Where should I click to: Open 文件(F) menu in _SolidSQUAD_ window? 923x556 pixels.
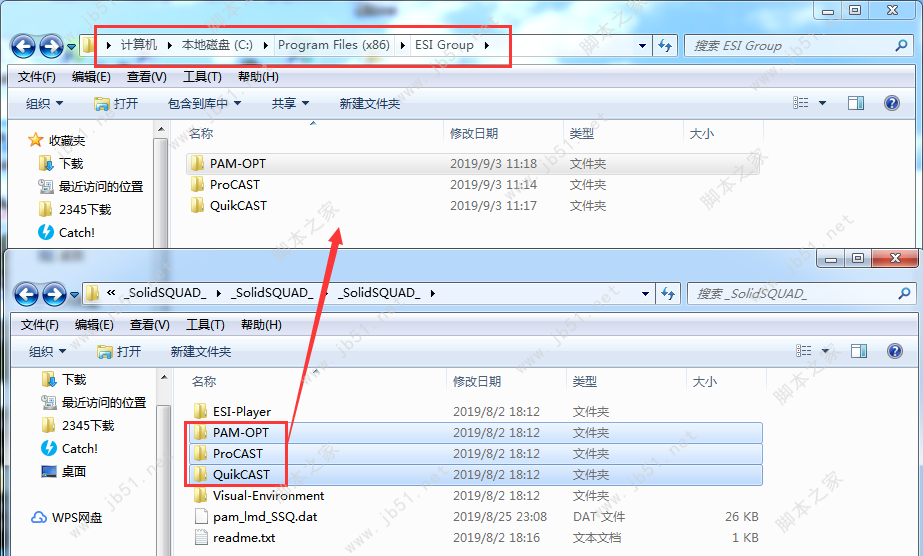click(39, 324)
